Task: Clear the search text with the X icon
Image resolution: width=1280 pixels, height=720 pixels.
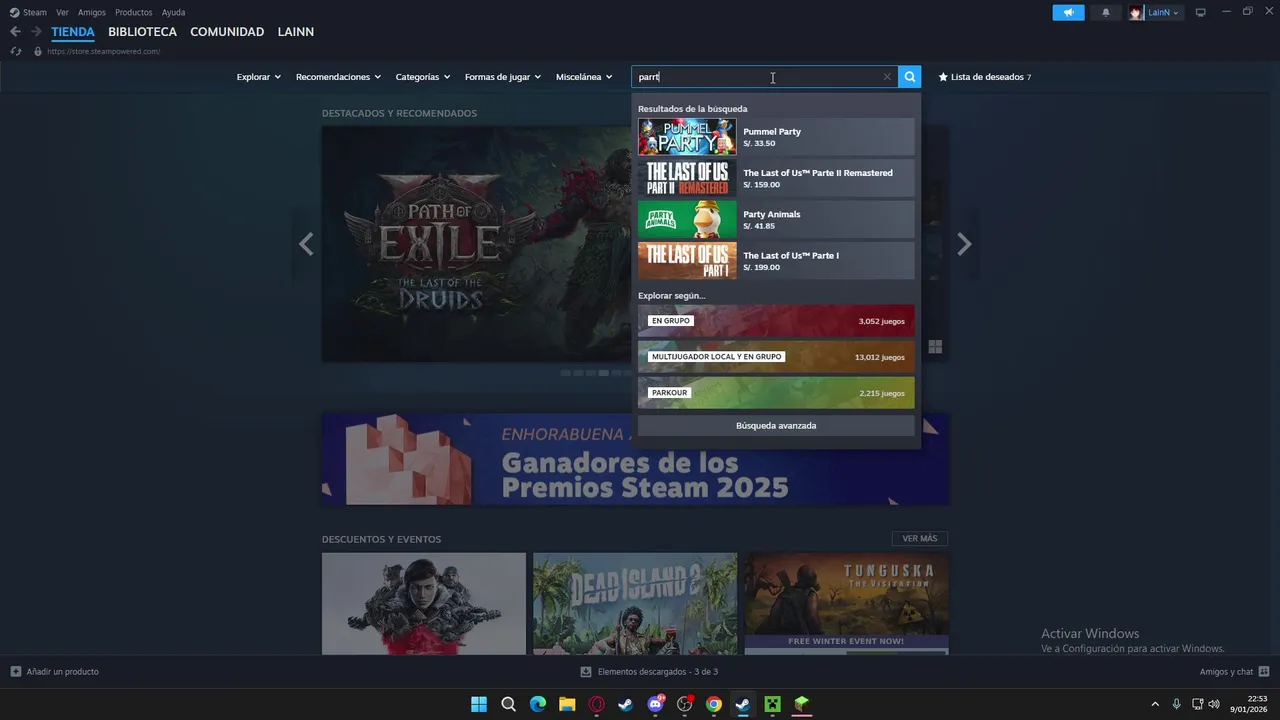Action: point(886,77)
